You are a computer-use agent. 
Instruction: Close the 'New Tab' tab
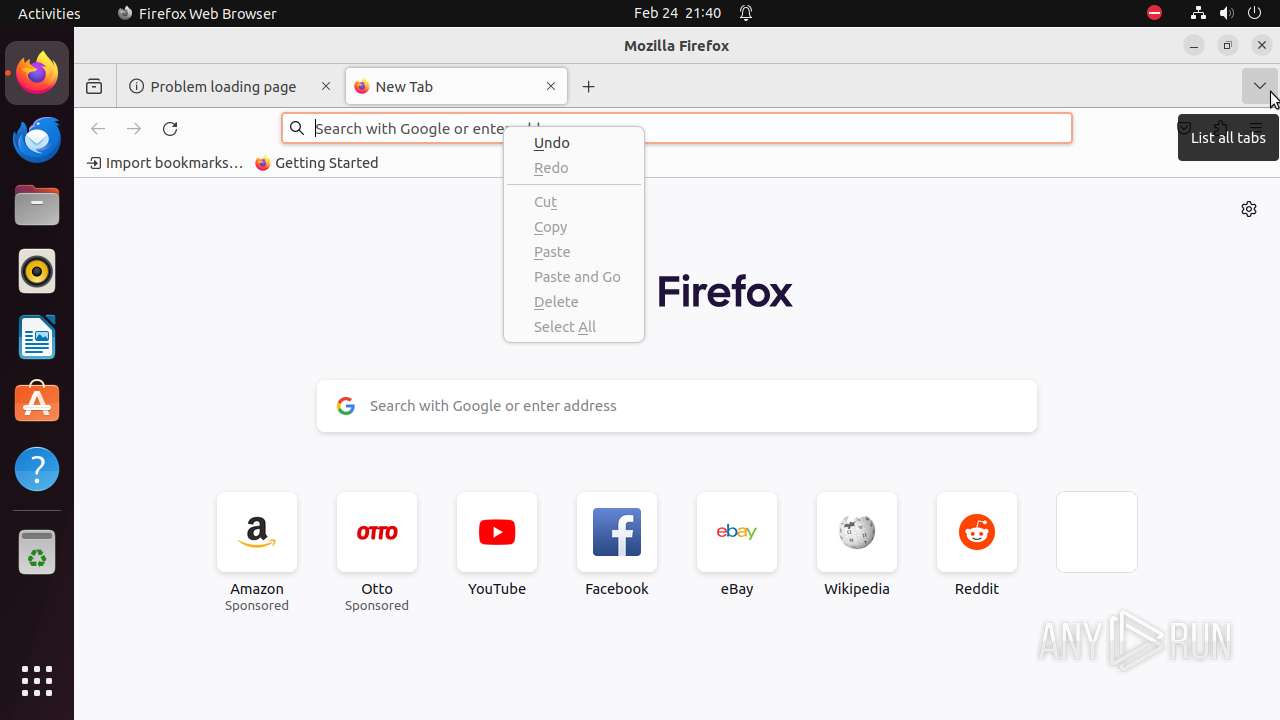pos(551,87)
